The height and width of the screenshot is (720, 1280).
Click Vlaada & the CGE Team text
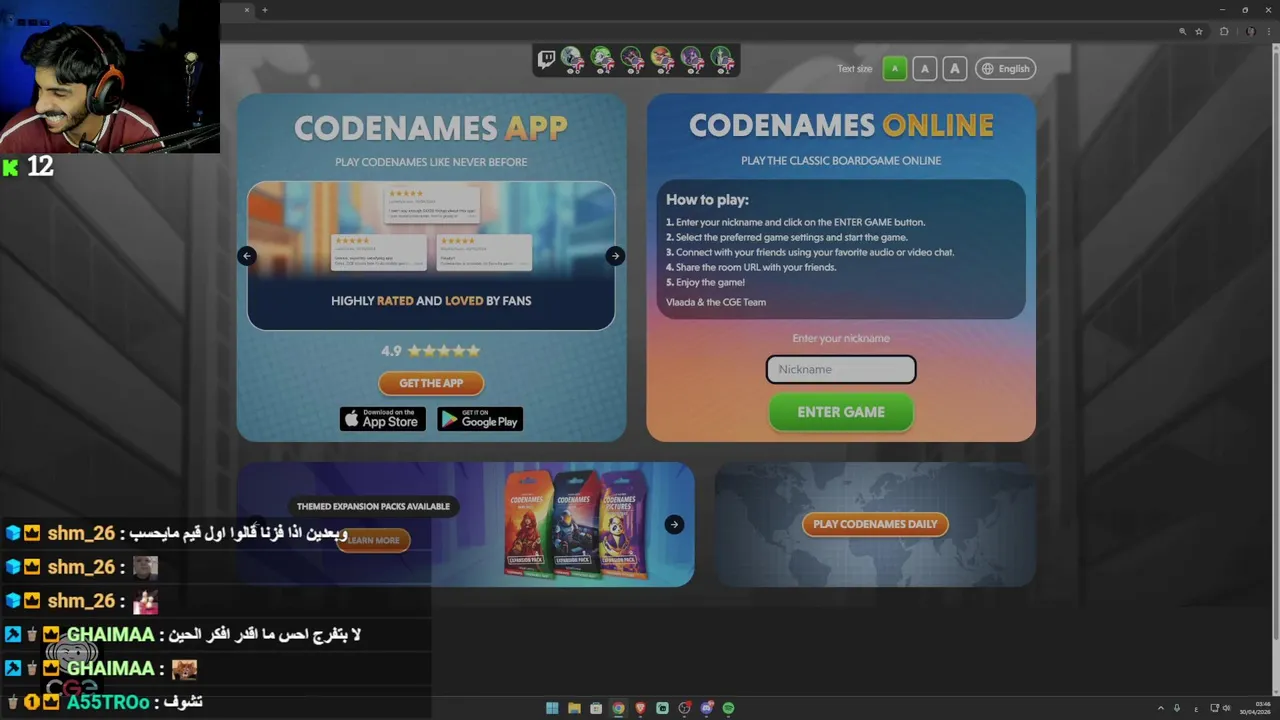(x=716, y=302)
